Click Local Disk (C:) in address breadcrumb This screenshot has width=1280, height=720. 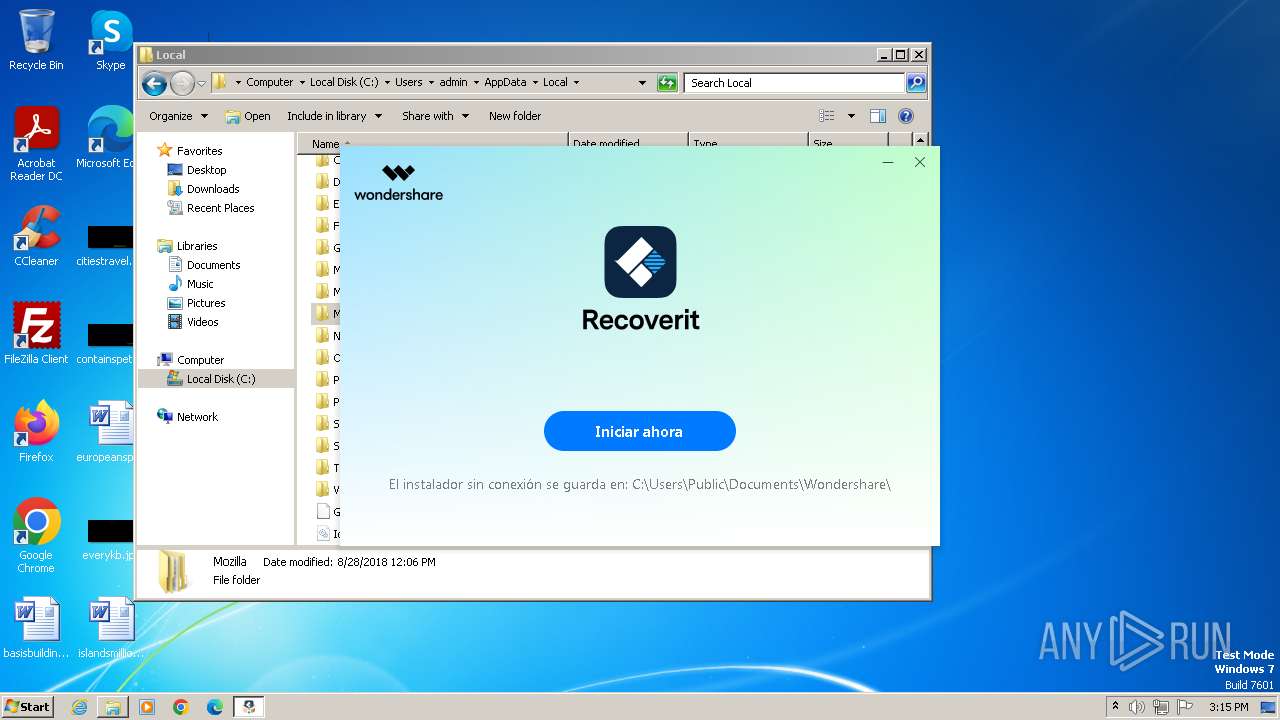coord(344,83)
